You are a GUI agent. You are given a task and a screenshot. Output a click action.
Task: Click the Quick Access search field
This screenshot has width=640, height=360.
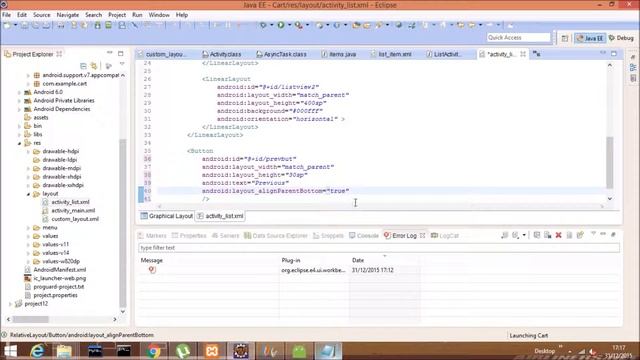click(519, 38)
